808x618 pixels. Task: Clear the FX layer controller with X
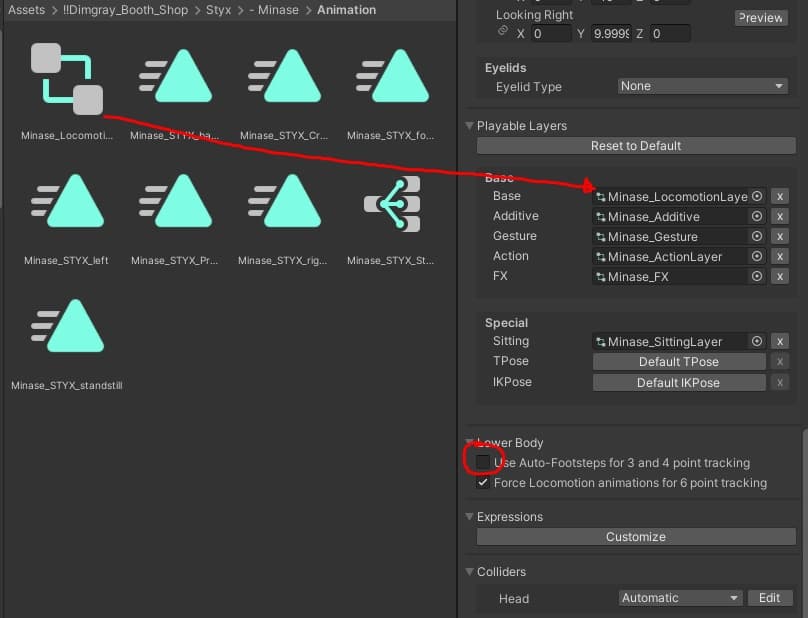coord(780,277)
